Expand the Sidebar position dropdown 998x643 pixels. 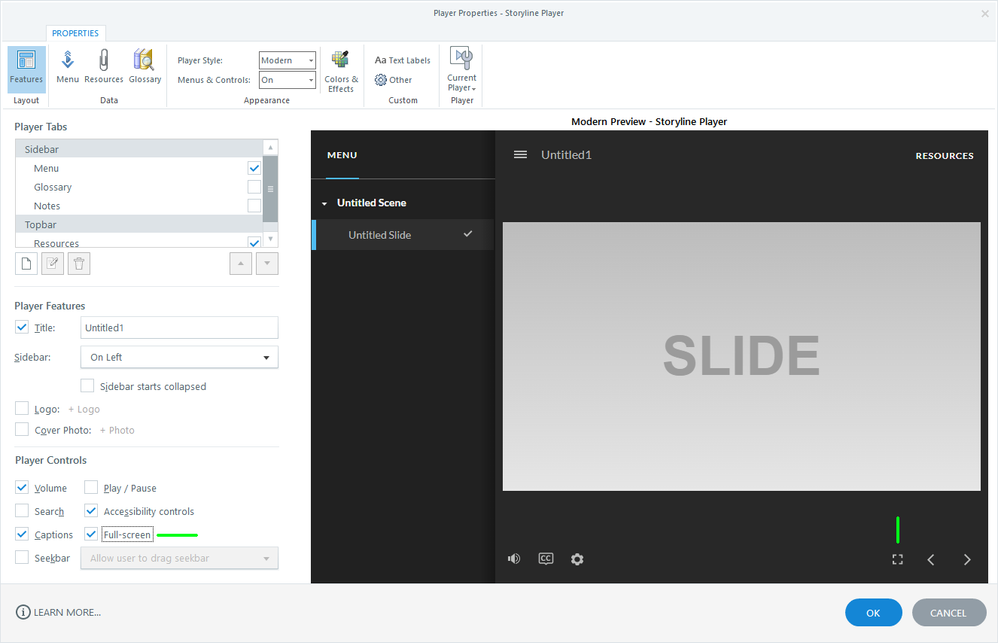180,357
